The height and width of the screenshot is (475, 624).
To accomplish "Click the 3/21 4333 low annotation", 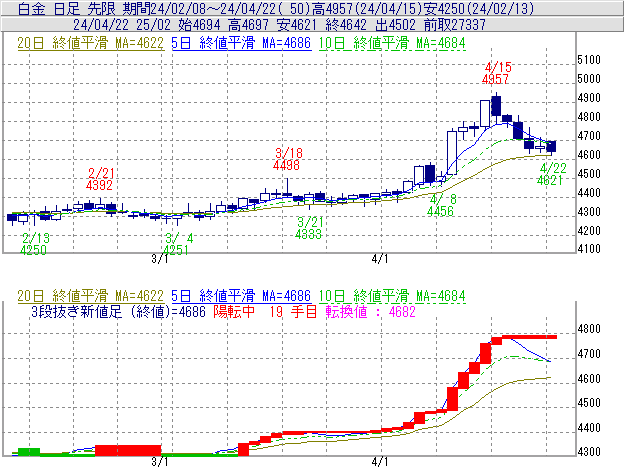I will click(x=309, y=228).
